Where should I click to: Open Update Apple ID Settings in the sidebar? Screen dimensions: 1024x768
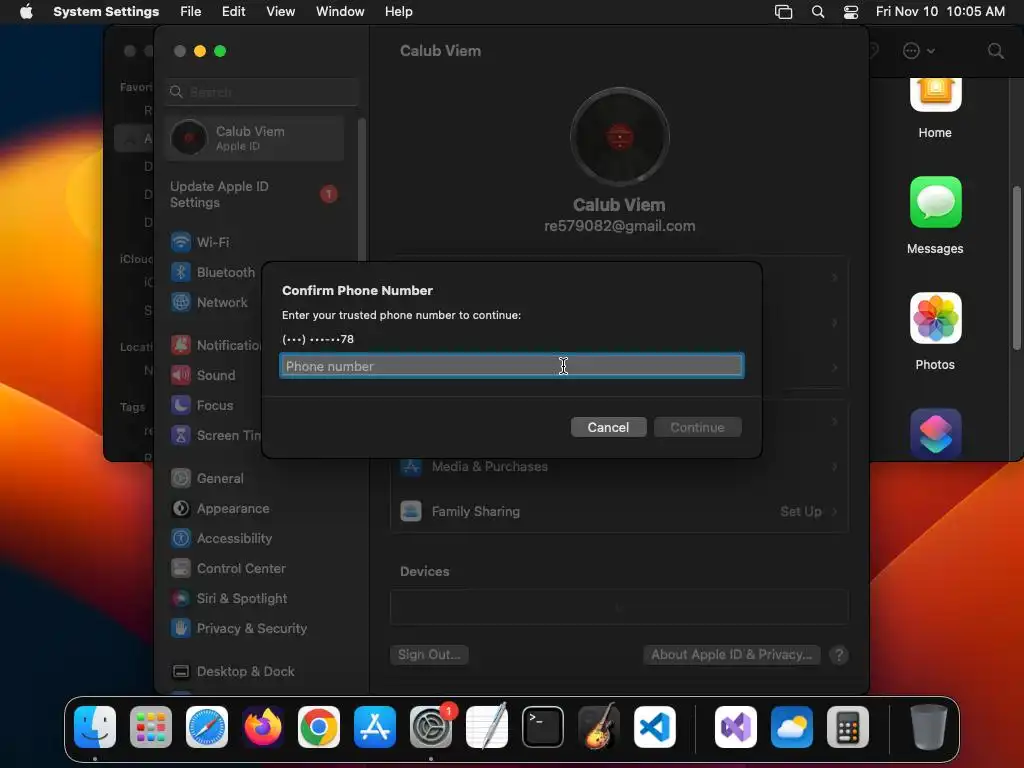pyautogui.click(x=255, y=194)
